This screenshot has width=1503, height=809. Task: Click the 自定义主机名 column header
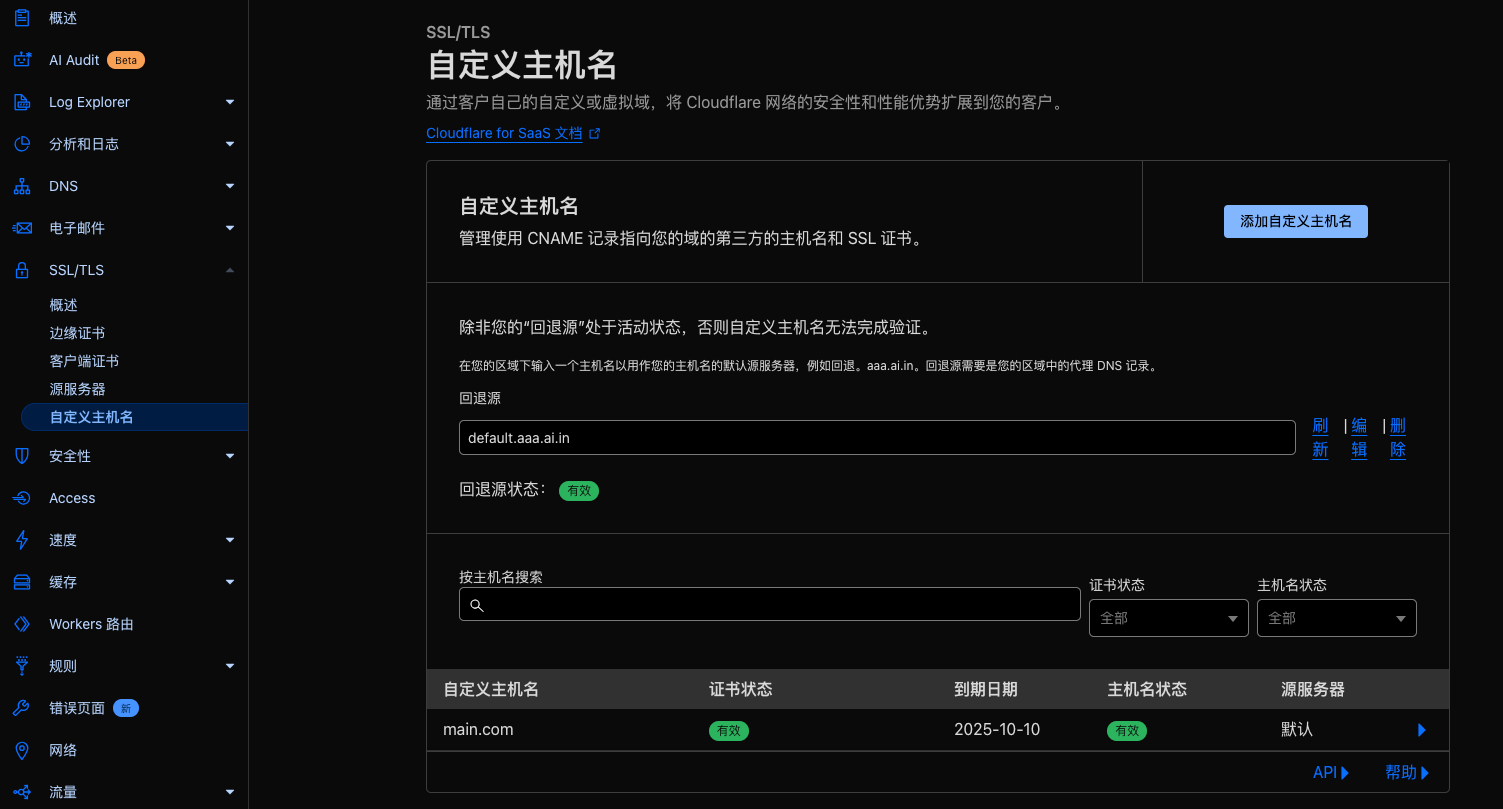tap(491, 689)
